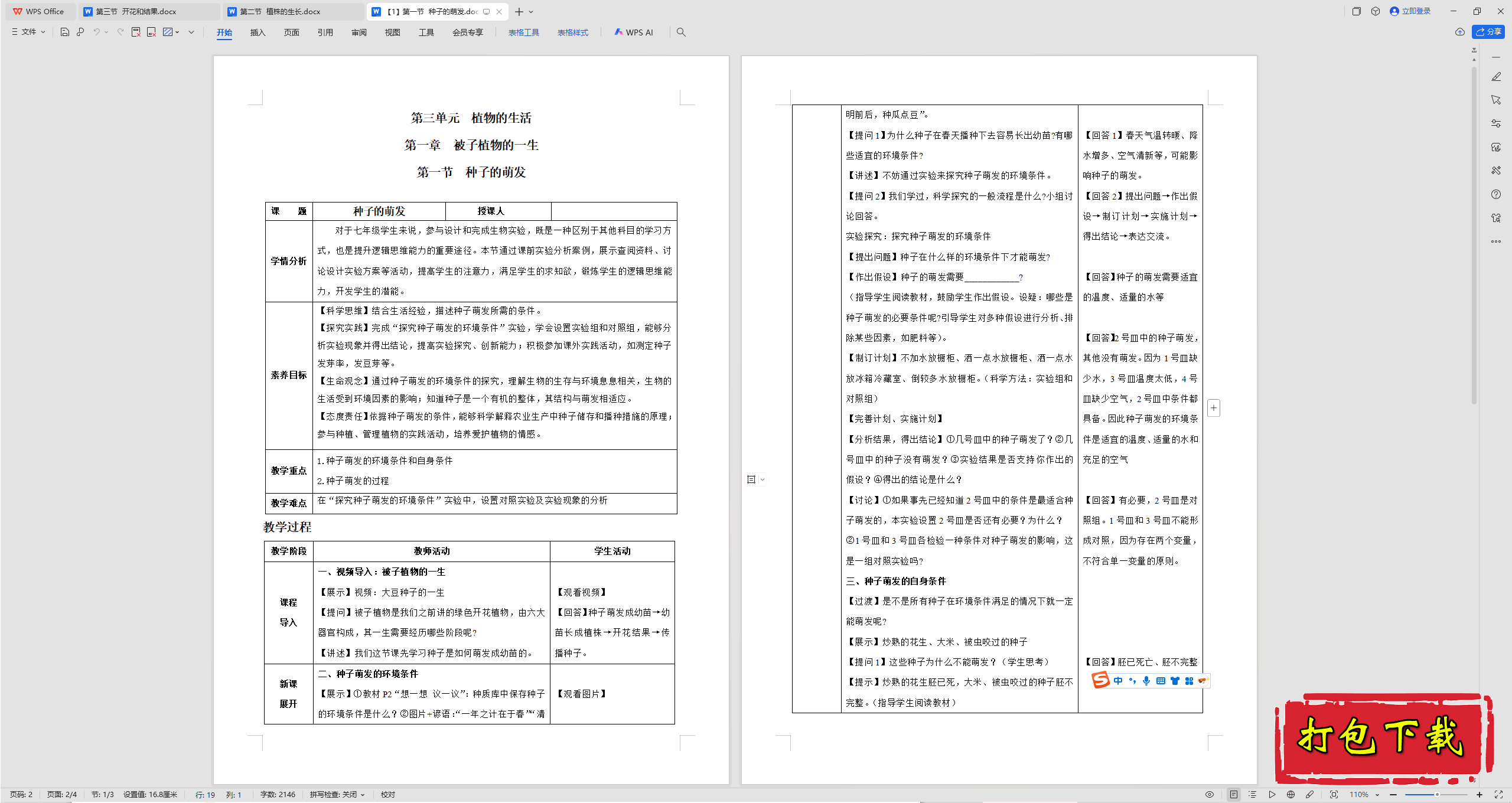Open the 表格工具 ribbon tab
The image size is (1512, 803).
[x=524, y=32]
